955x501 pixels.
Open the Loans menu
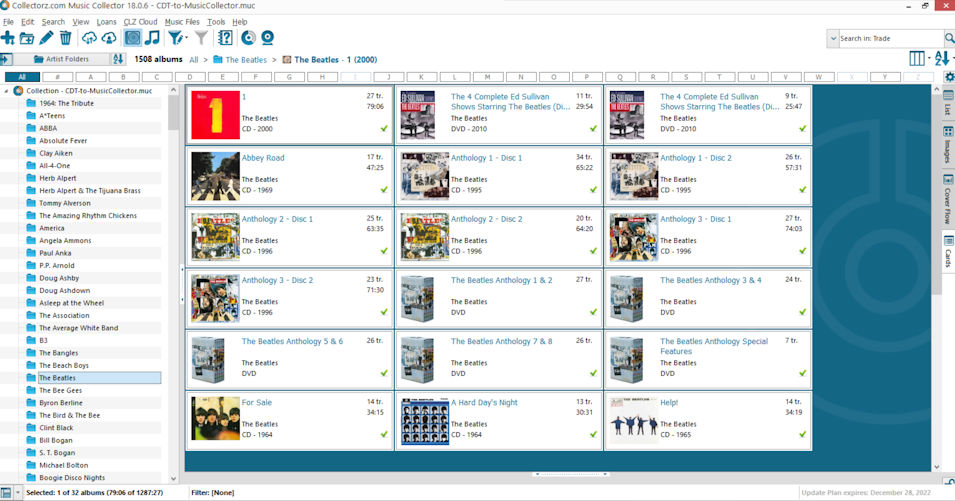106,22
